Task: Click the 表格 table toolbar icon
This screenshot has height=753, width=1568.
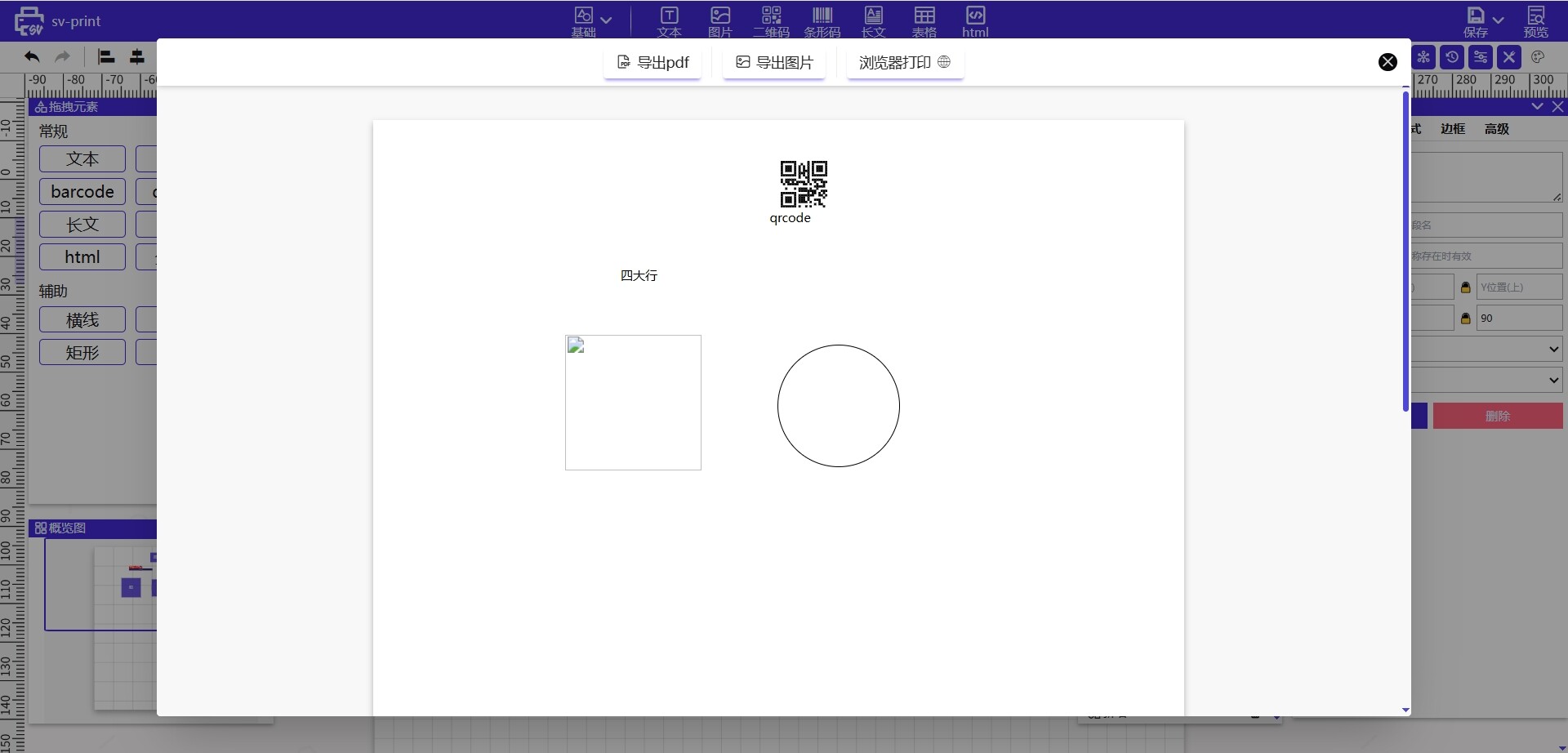Action: click(924, 21)
